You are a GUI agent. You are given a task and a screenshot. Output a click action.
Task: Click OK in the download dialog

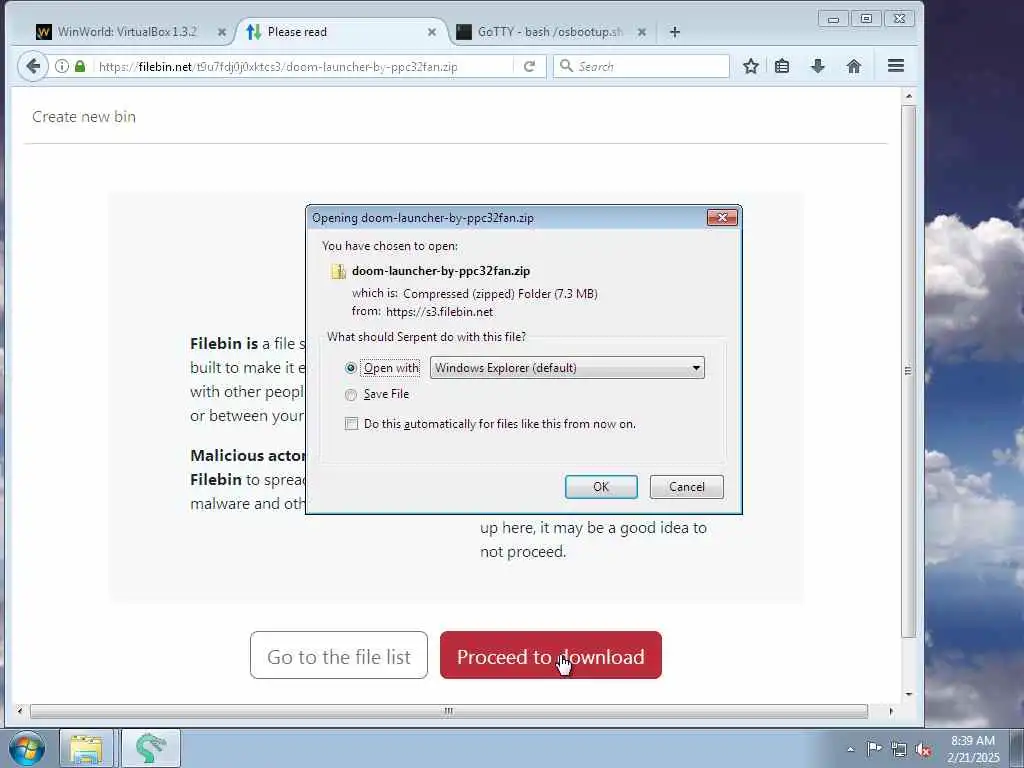tap(601, 487)
